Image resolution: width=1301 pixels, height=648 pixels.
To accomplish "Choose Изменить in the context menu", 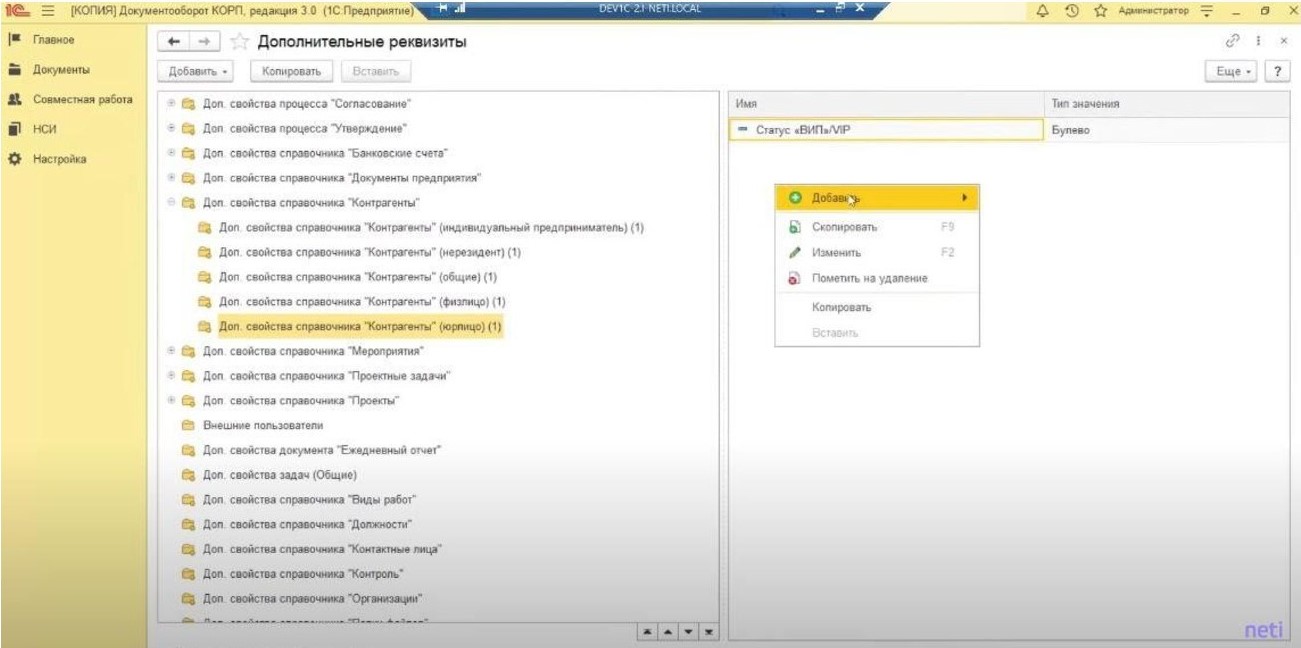I will (836, 253).
